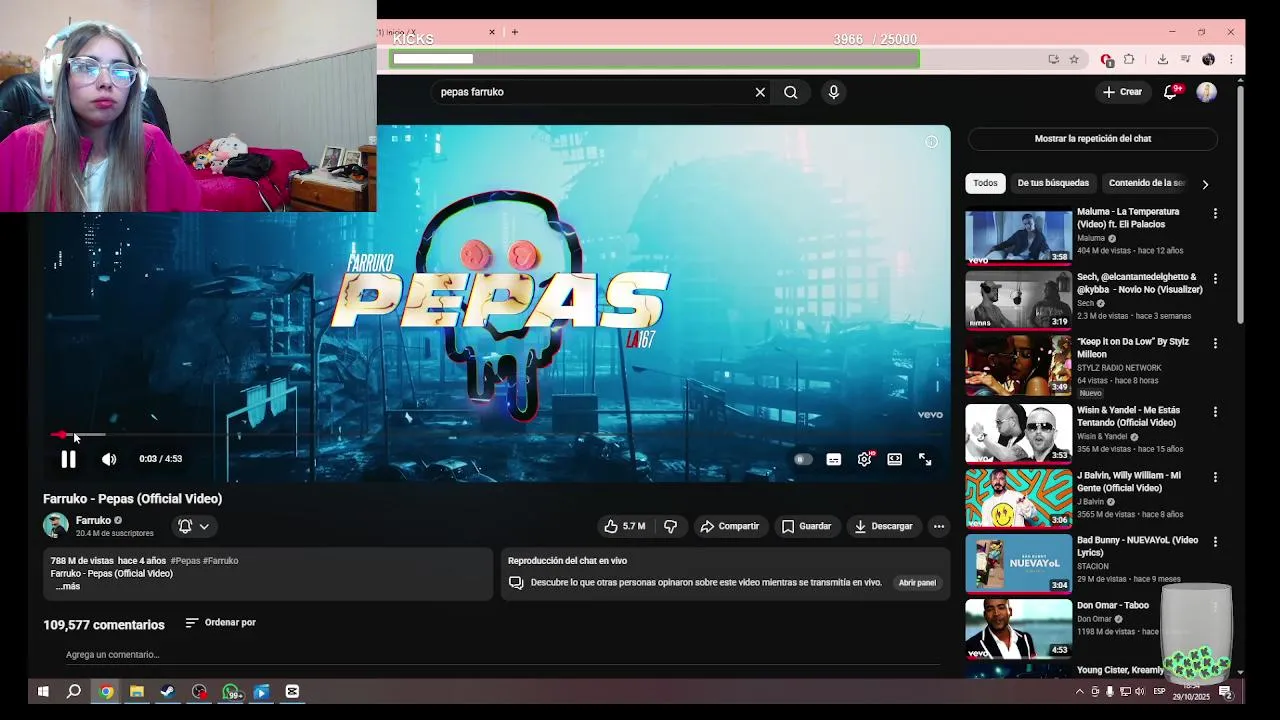
Task: Click the #Pepas hashtag
Action: [x=185, y=561]
